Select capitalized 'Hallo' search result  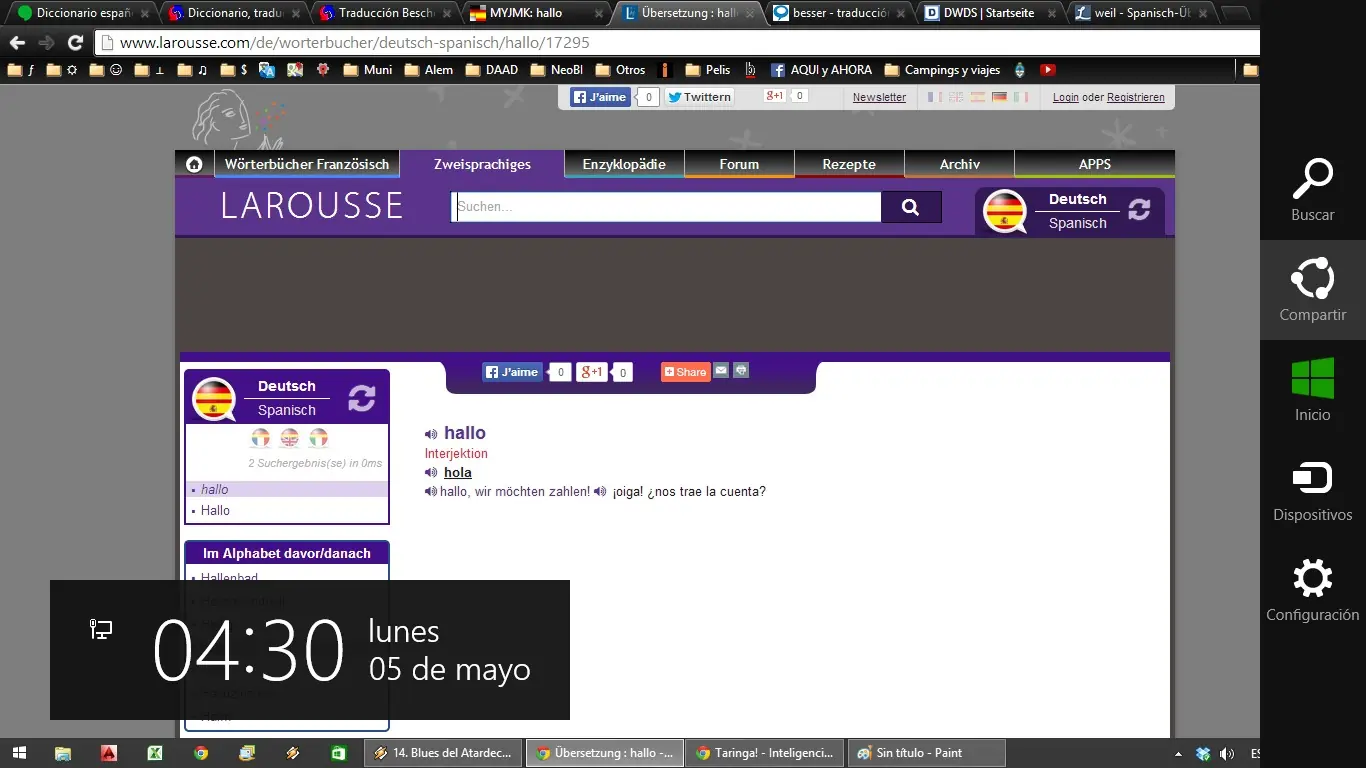(x=215, y=511)
